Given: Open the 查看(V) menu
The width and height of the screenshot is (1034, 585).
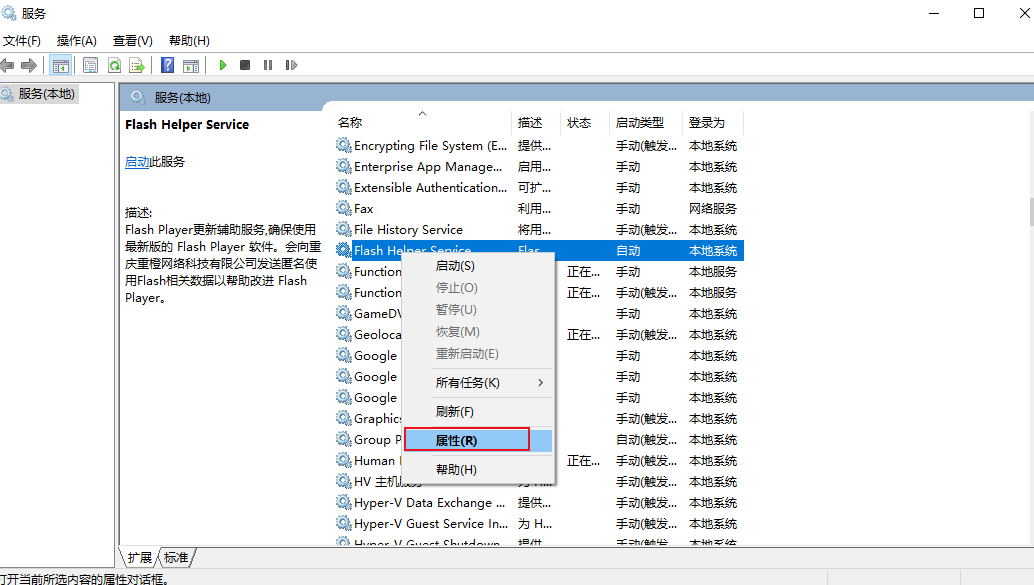Looking at the screenshot, I should pos(133,41).
